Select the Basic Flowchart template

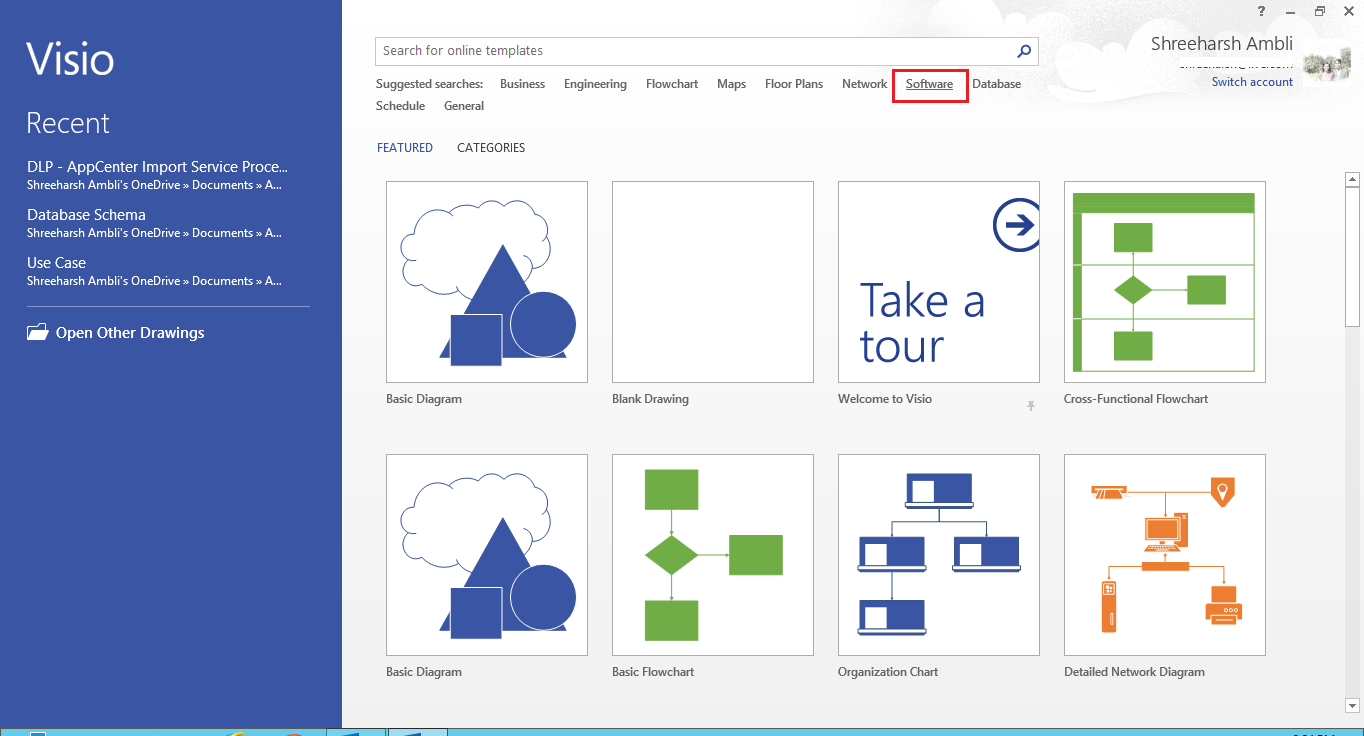coord(713,555)
